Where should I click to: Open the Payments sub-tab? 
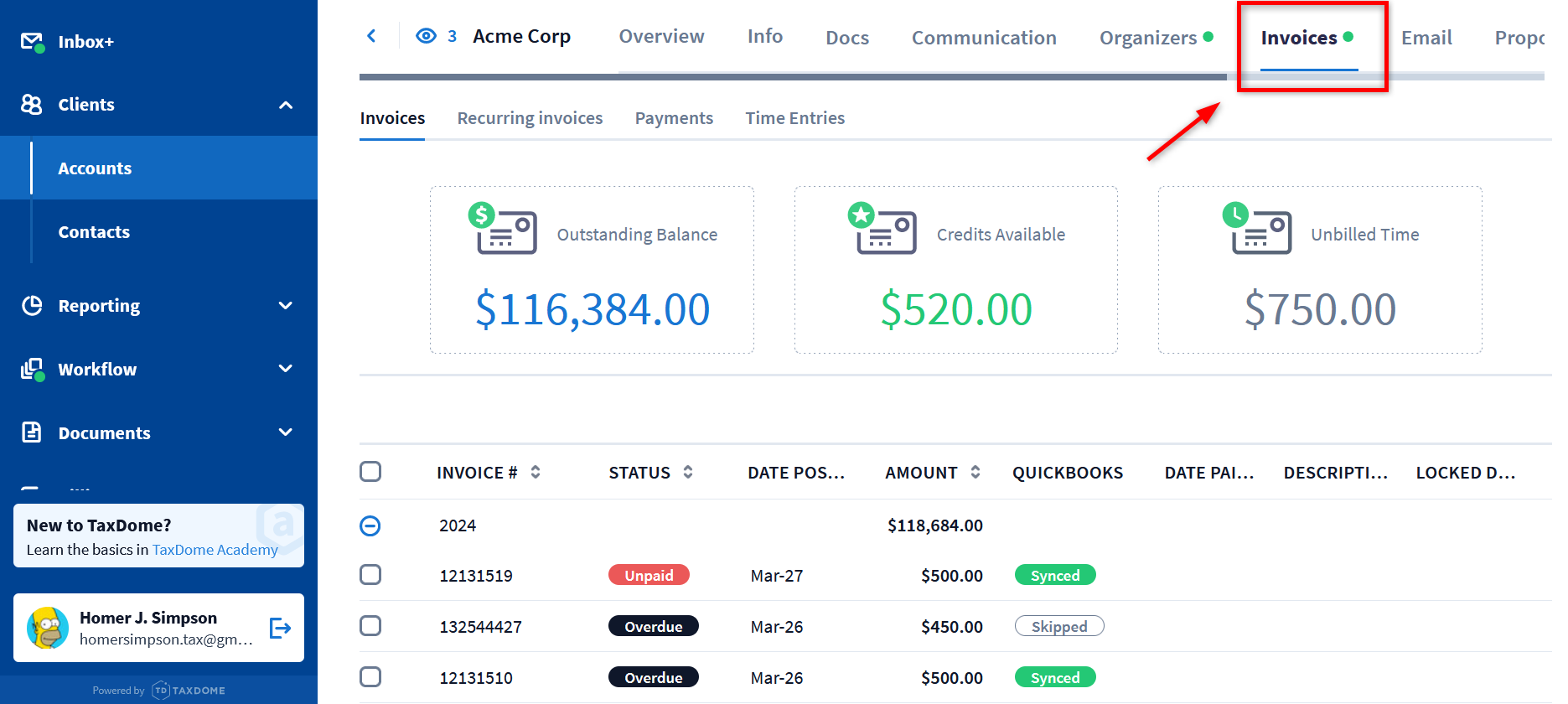(674, 118)
